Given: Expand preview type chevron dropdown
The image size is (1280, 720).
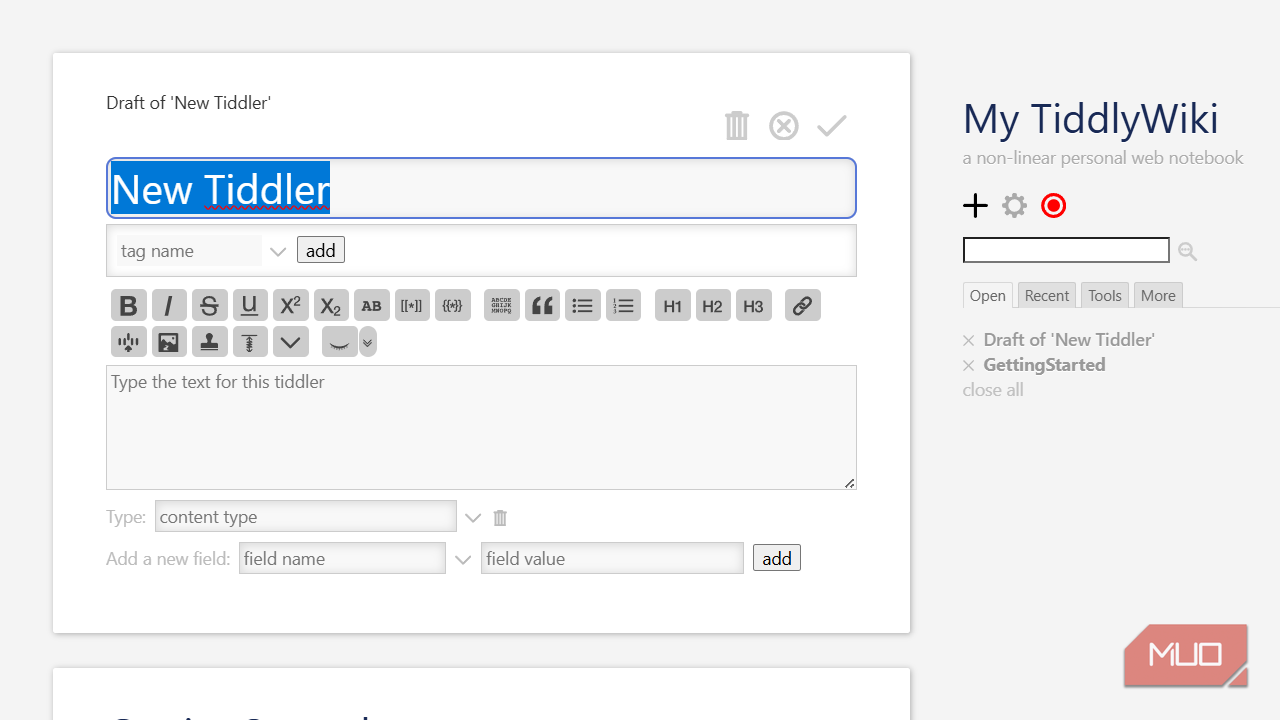Looking at the screenshot, I should pyautogui.click(x=368, y=342).
